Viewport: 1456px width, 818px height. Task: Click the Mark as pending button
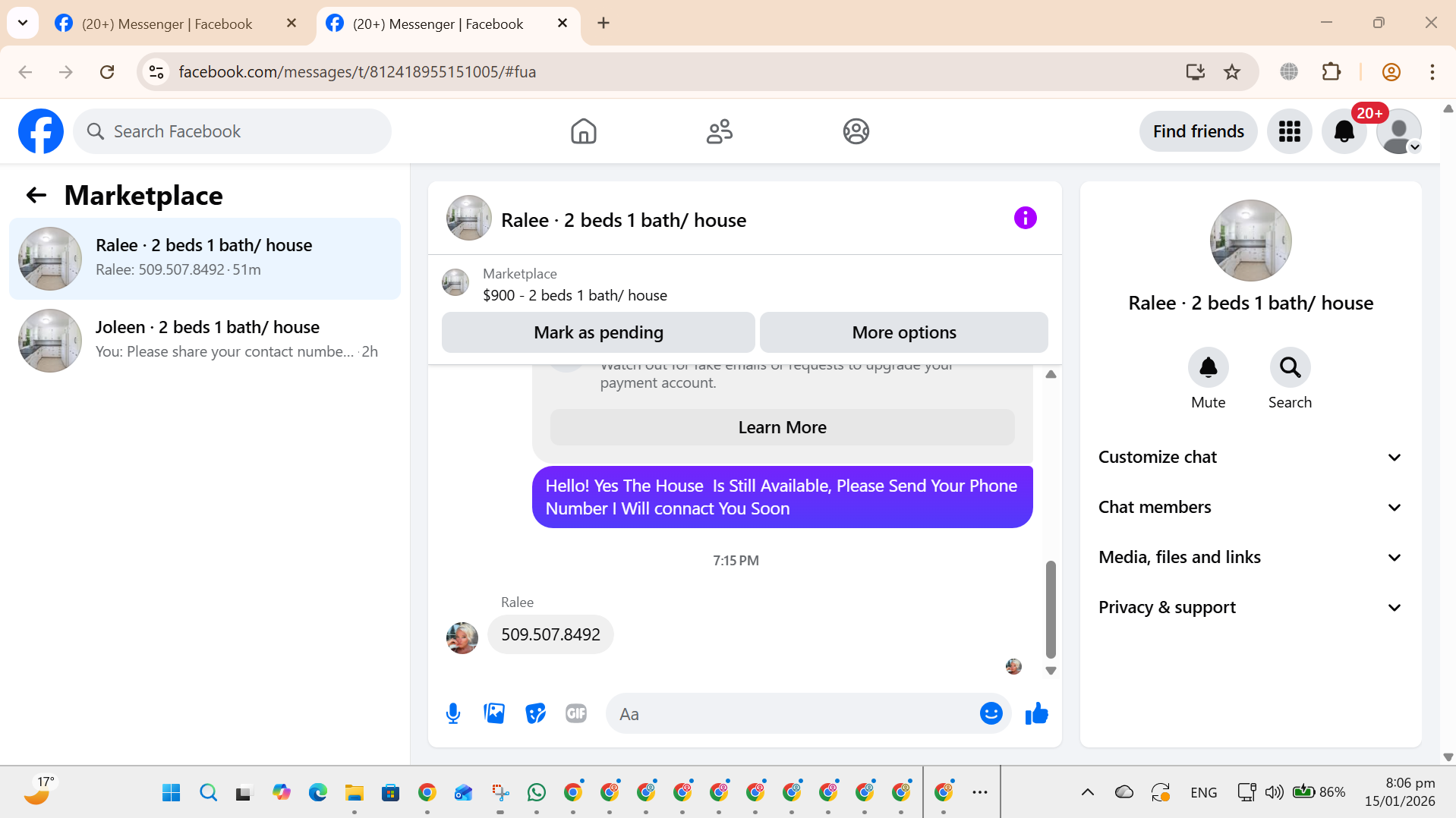point(598,332)
